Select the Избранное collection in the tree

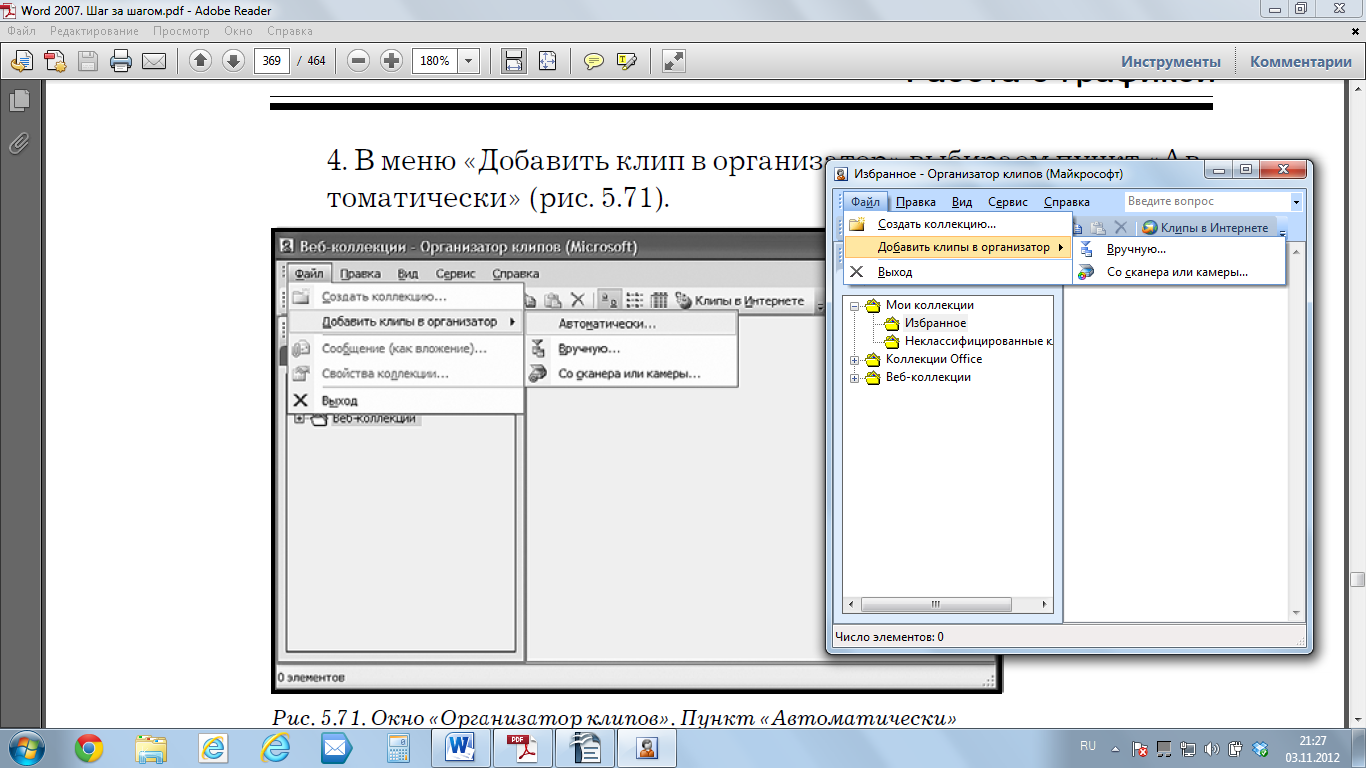coord(935,323)
